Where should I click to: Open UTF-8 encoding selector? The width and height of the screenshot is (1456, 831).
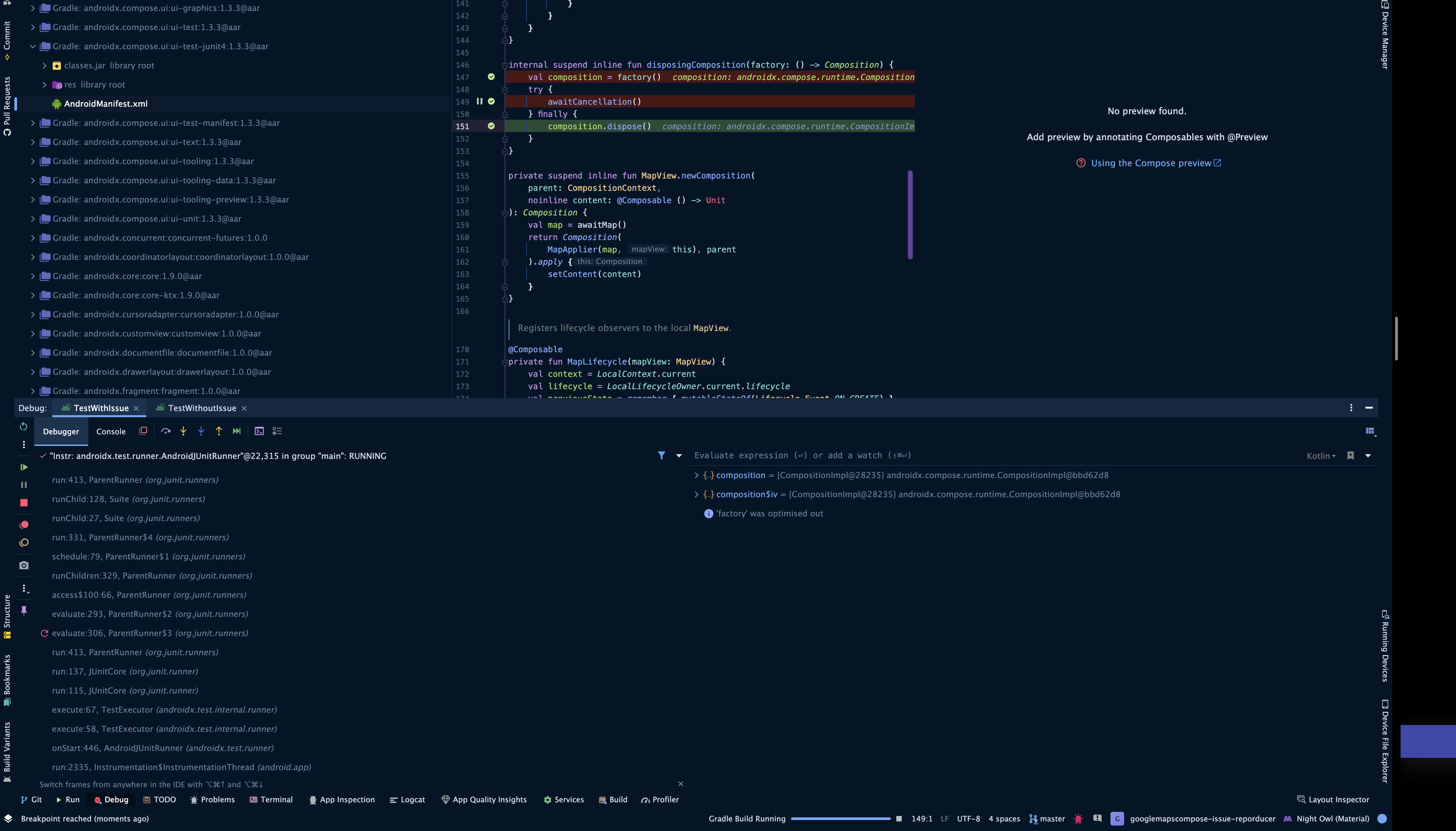tap(968, 818)
